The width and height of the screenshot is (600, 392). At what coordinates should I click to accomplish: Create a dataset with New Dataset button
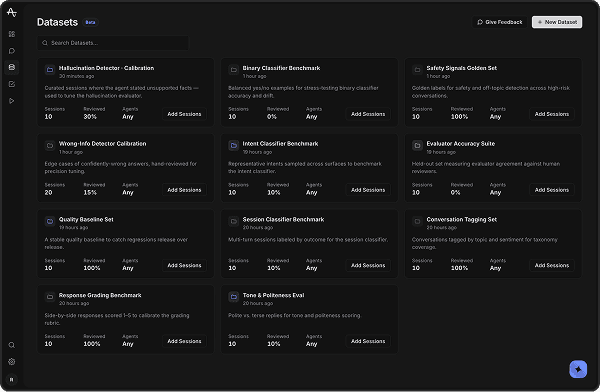[x=557, y=22]
